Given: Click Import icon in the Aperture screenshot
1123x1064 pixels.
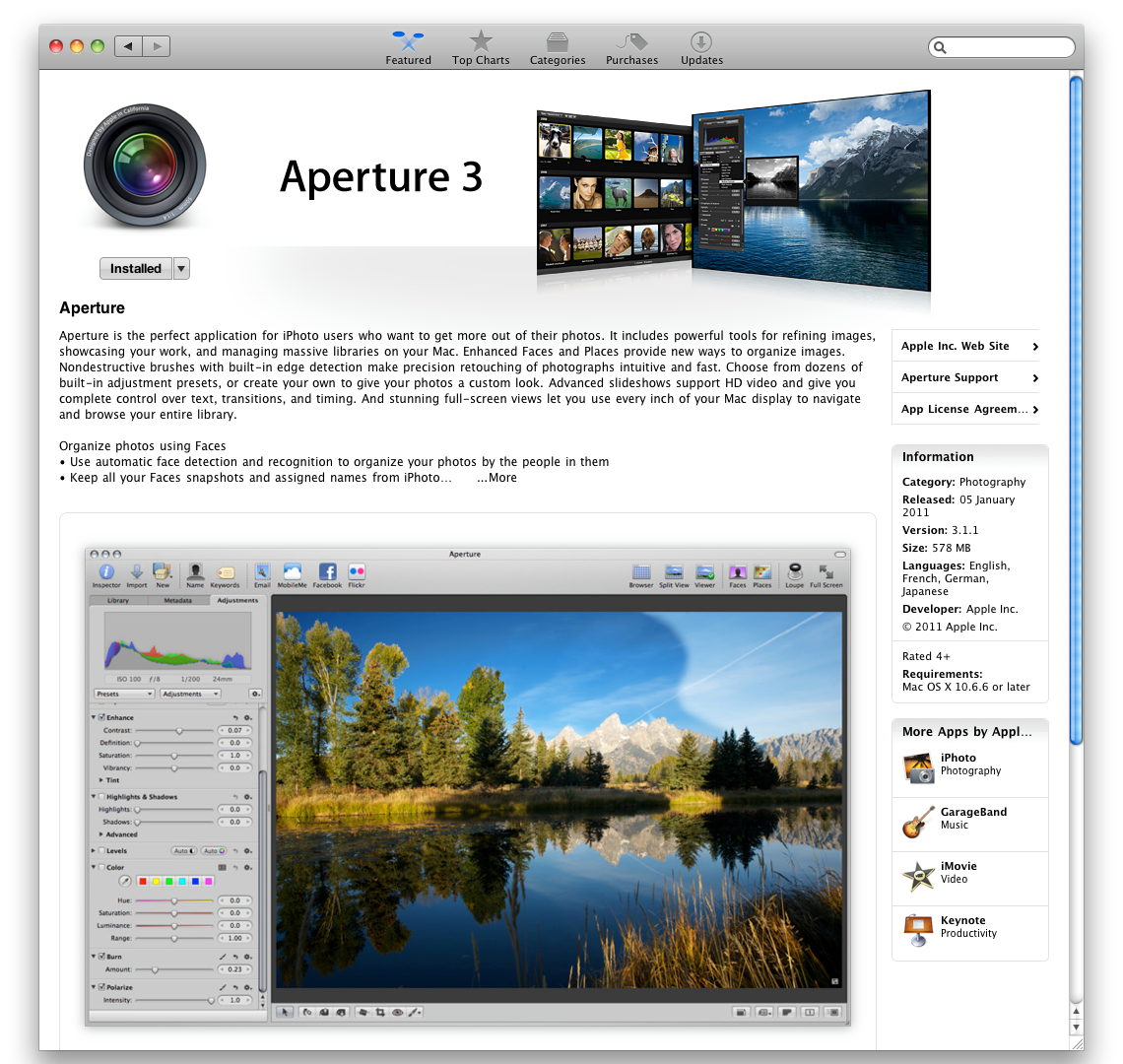Looking at the screenshot, I should coord(136,575).
